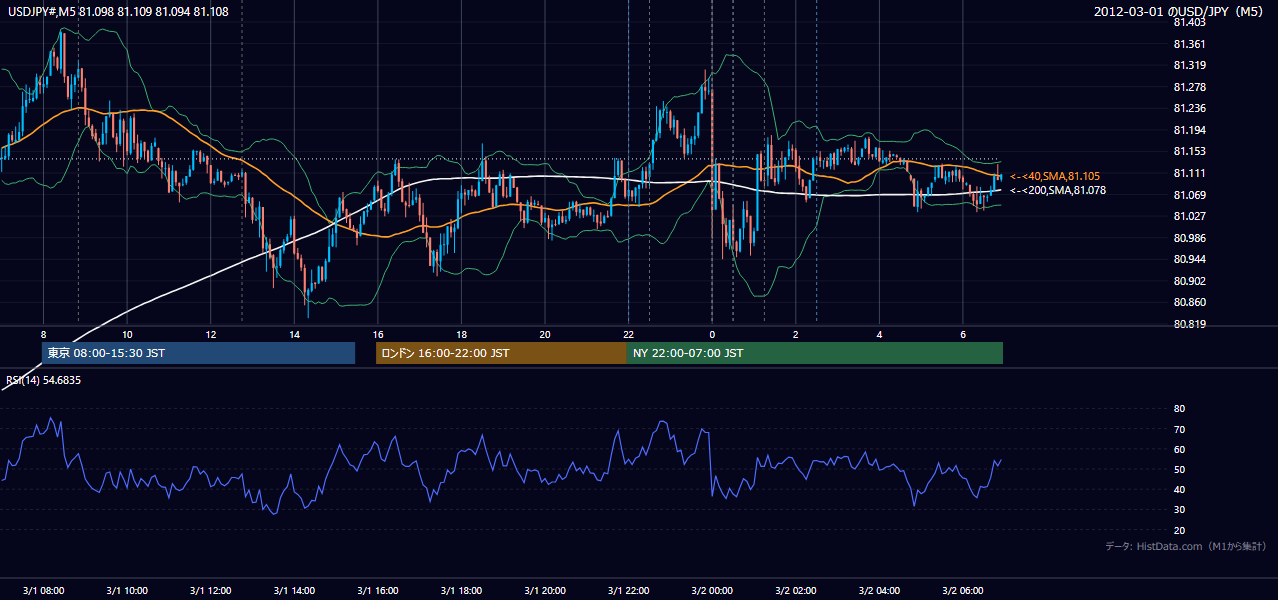Click hour tick 0 under the price chart

[712, 334]
